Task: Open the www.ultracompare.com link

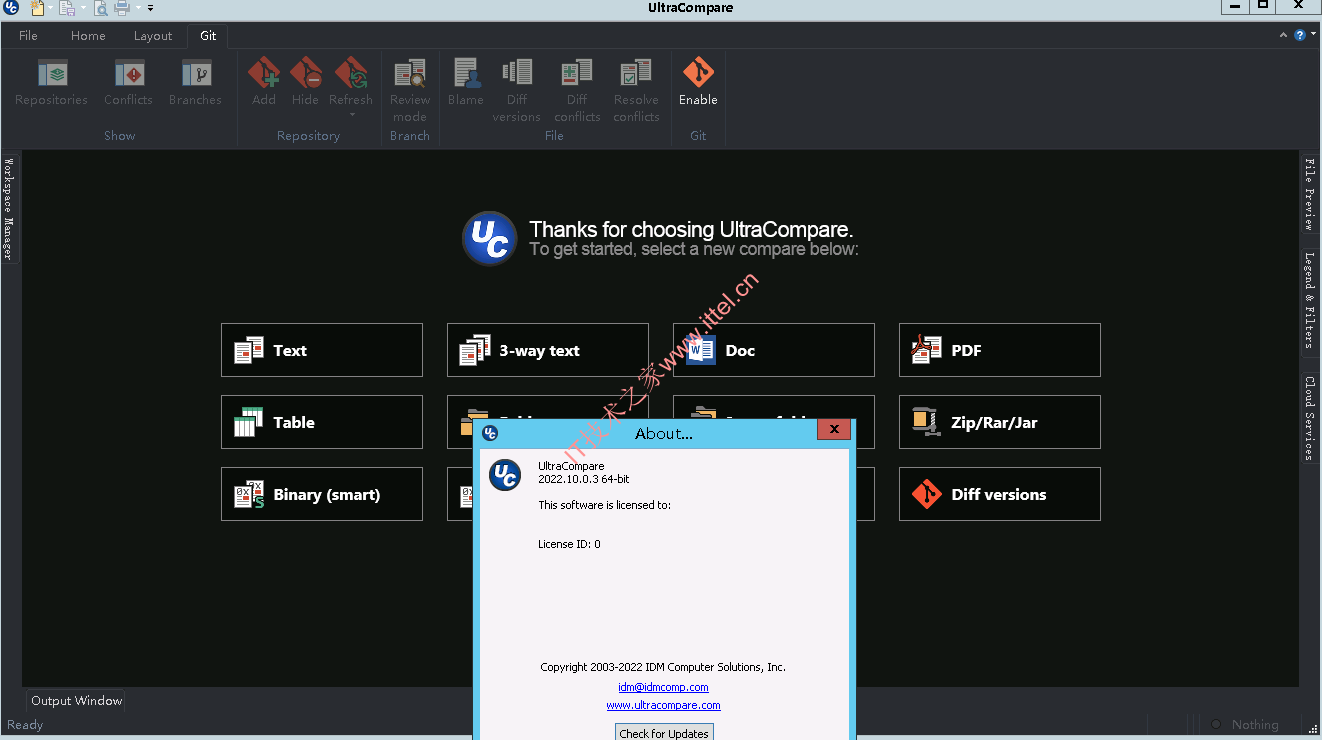Action: [663, 705]
